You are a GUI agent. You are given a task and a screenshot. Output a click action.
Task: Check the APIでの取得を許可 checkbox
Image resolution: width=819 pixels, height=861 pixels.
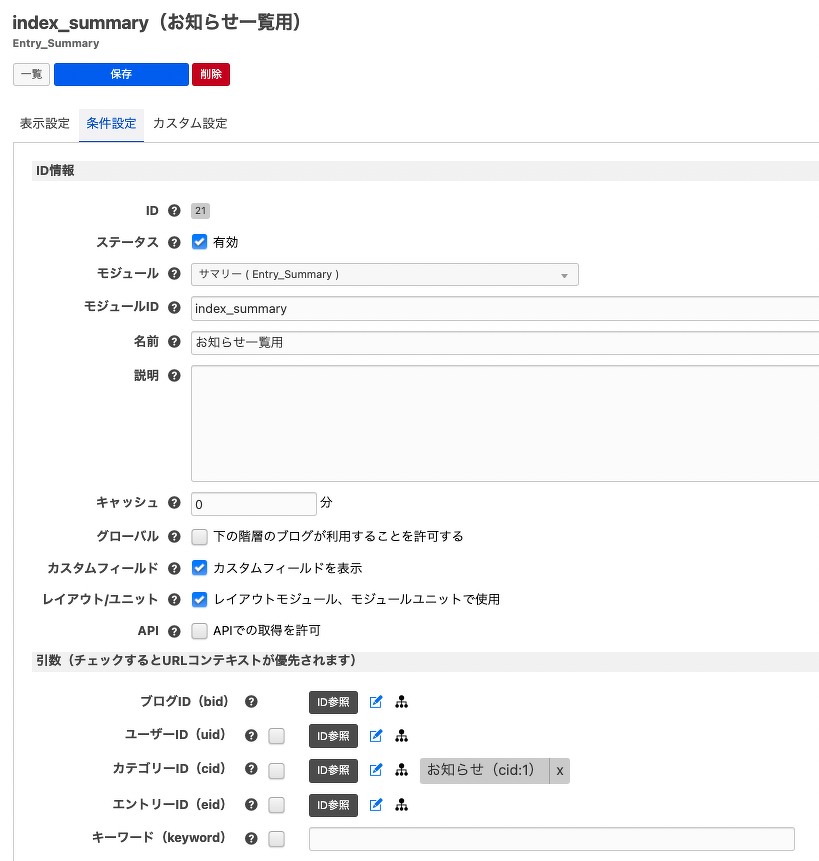pyautogui.click(x=199, y=631)
